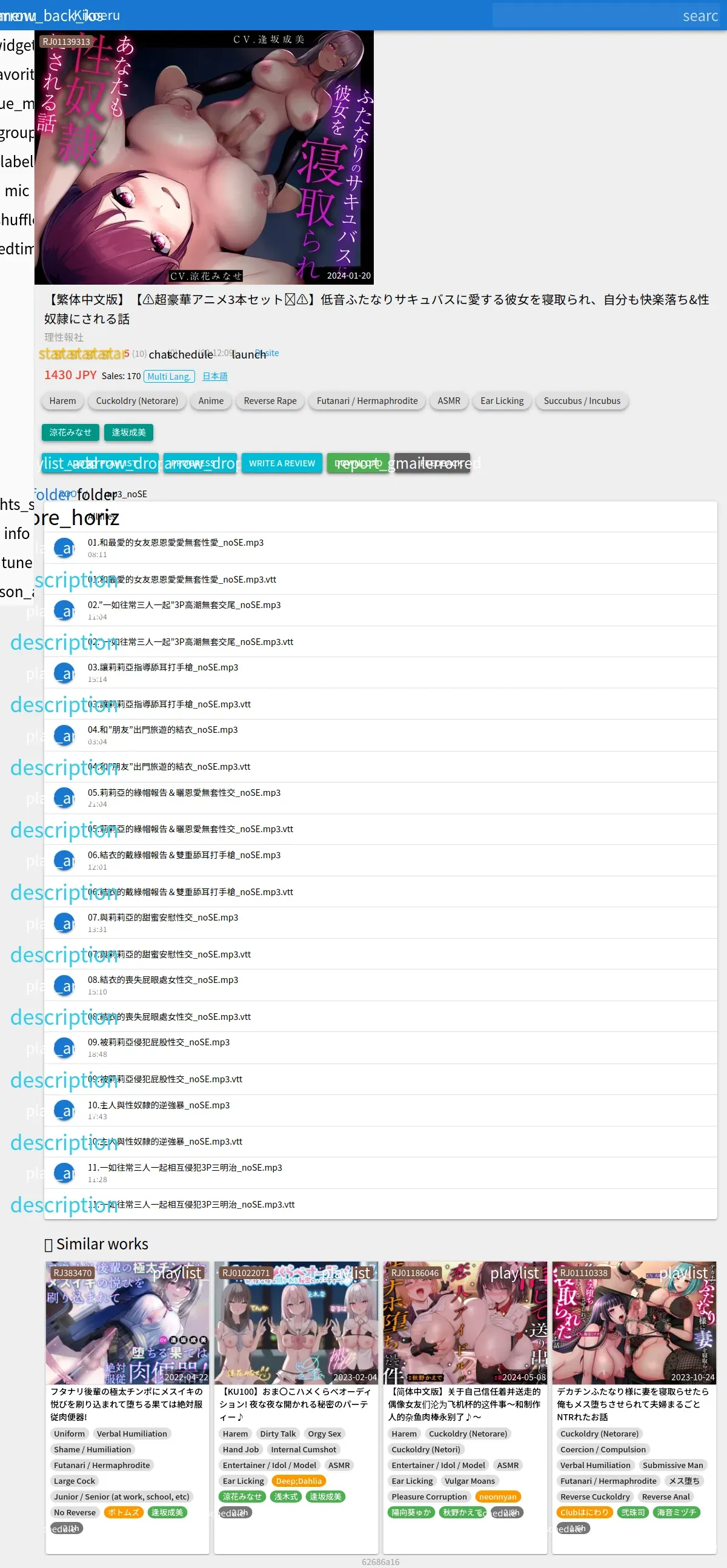This screenshot has width=727, height=1568.
Task: Open the group (circles) sidebar item
Action: click(17, 132)
